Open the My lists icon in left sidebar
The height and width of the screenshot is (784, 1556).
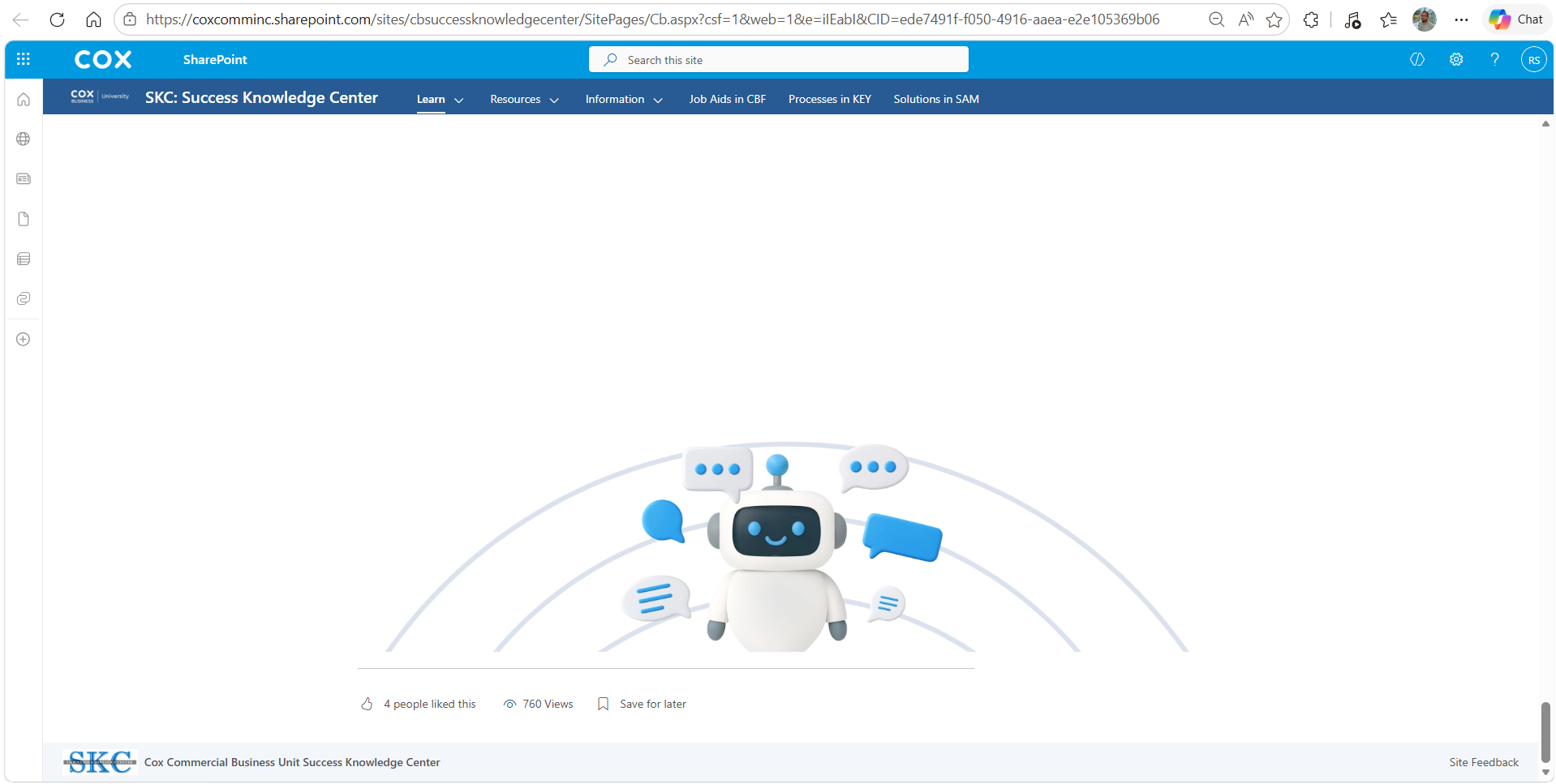[24, 259]
